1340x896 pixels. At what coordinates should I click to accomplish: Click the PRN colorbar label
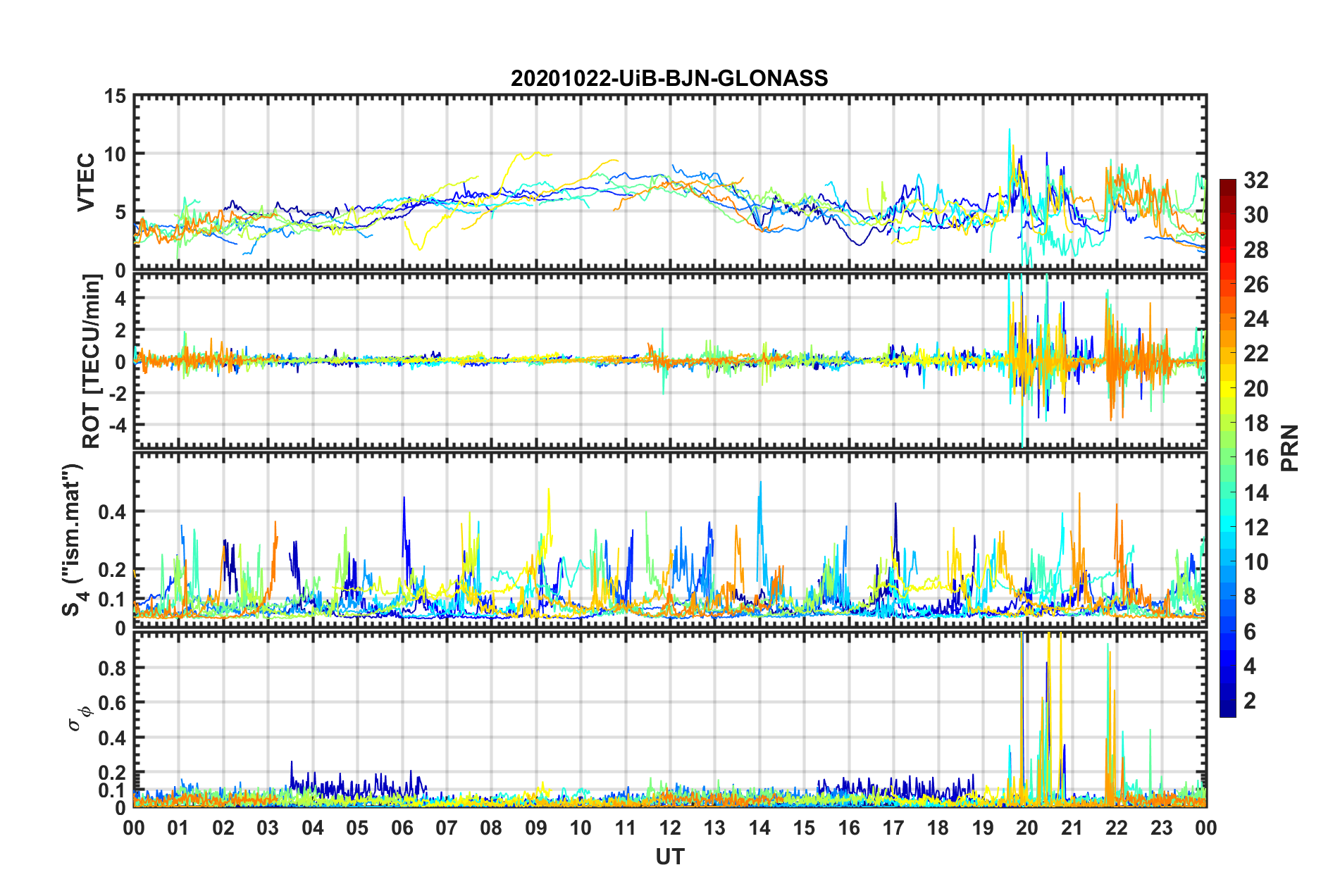(x=1290, y=448)
